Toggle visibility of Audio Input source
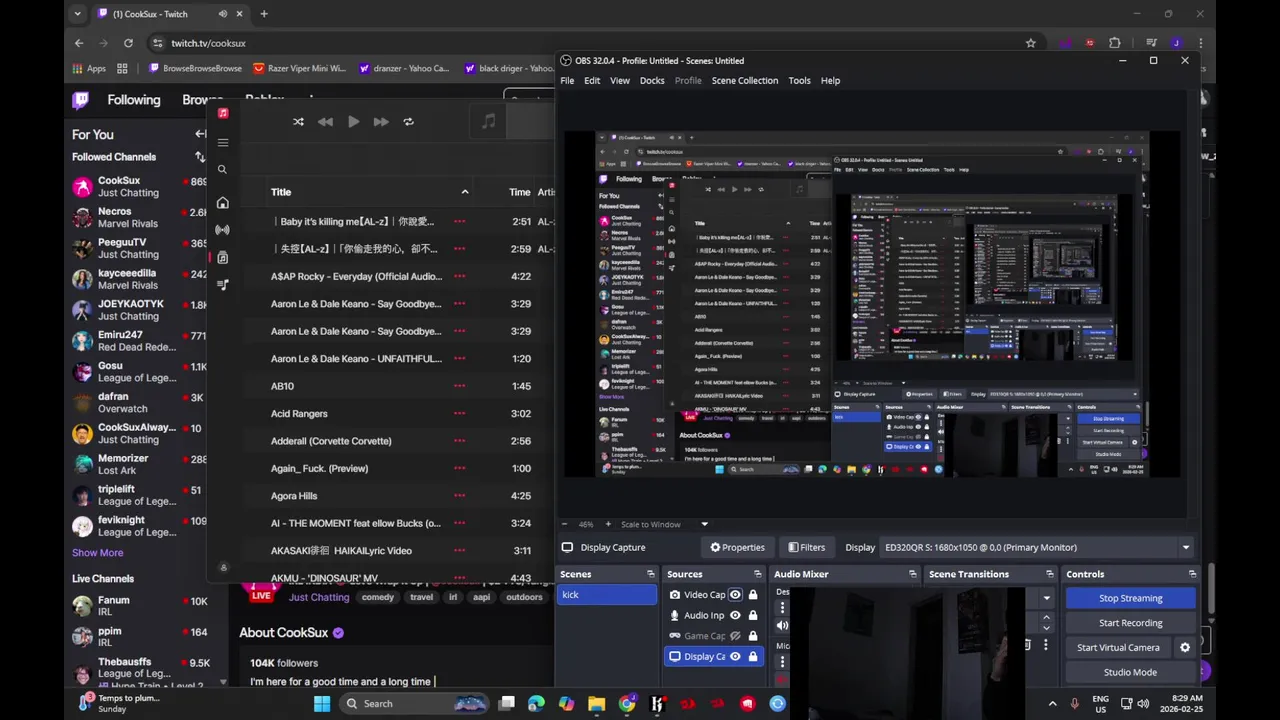The image size is (1280, 720). click(735, 616)
